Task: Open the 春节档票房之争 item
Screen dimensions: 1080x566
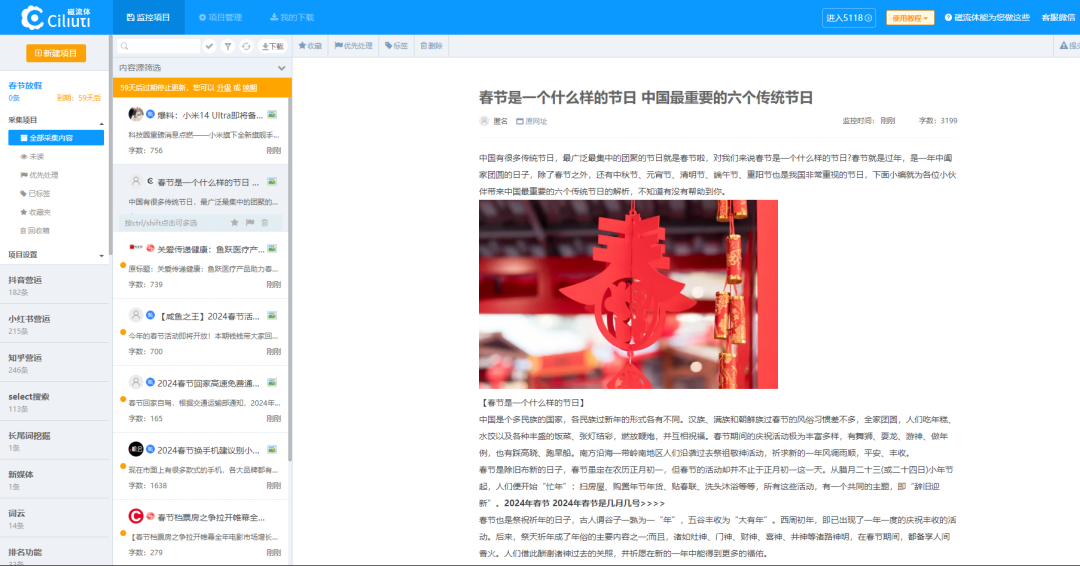Action: pos(200,534)
